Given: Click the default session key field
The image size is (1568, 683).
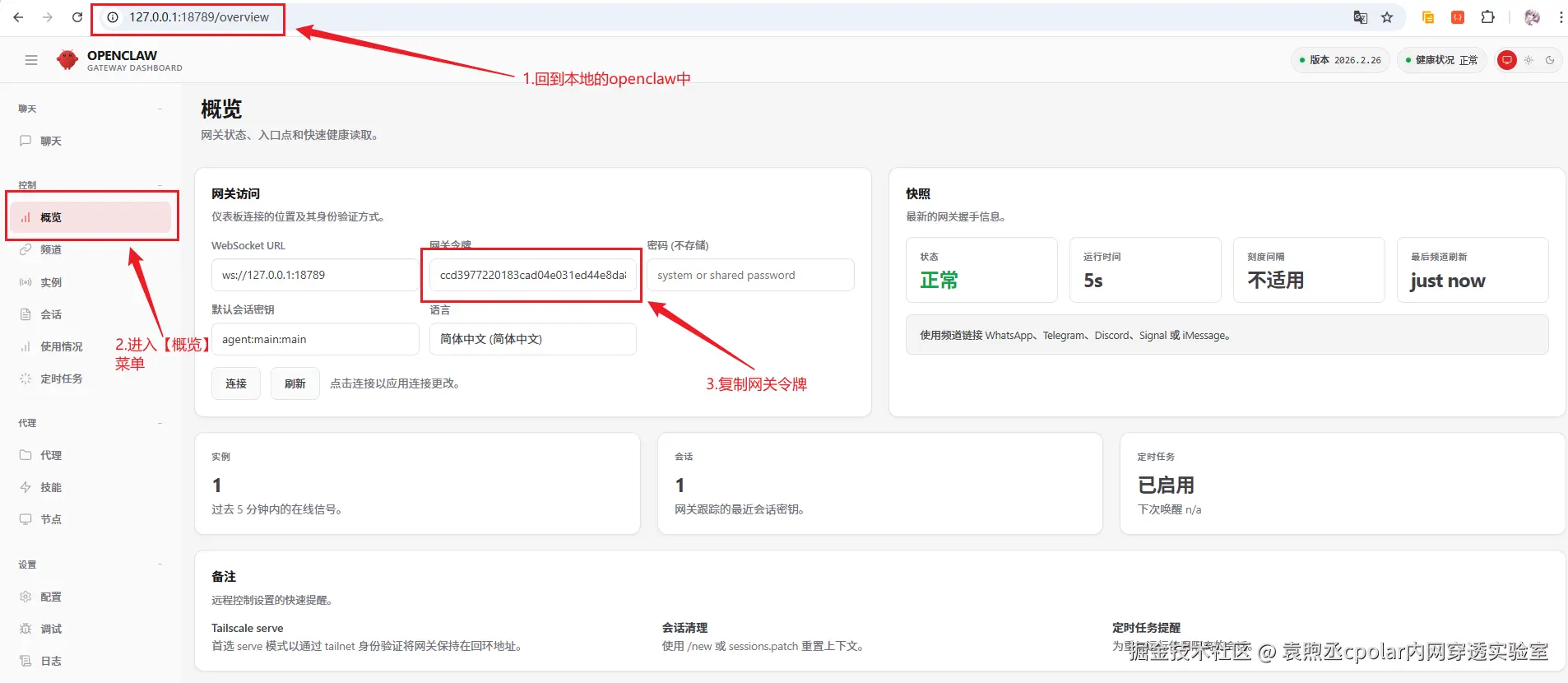Looking at the screenshot, I should [x=315, y=339].
